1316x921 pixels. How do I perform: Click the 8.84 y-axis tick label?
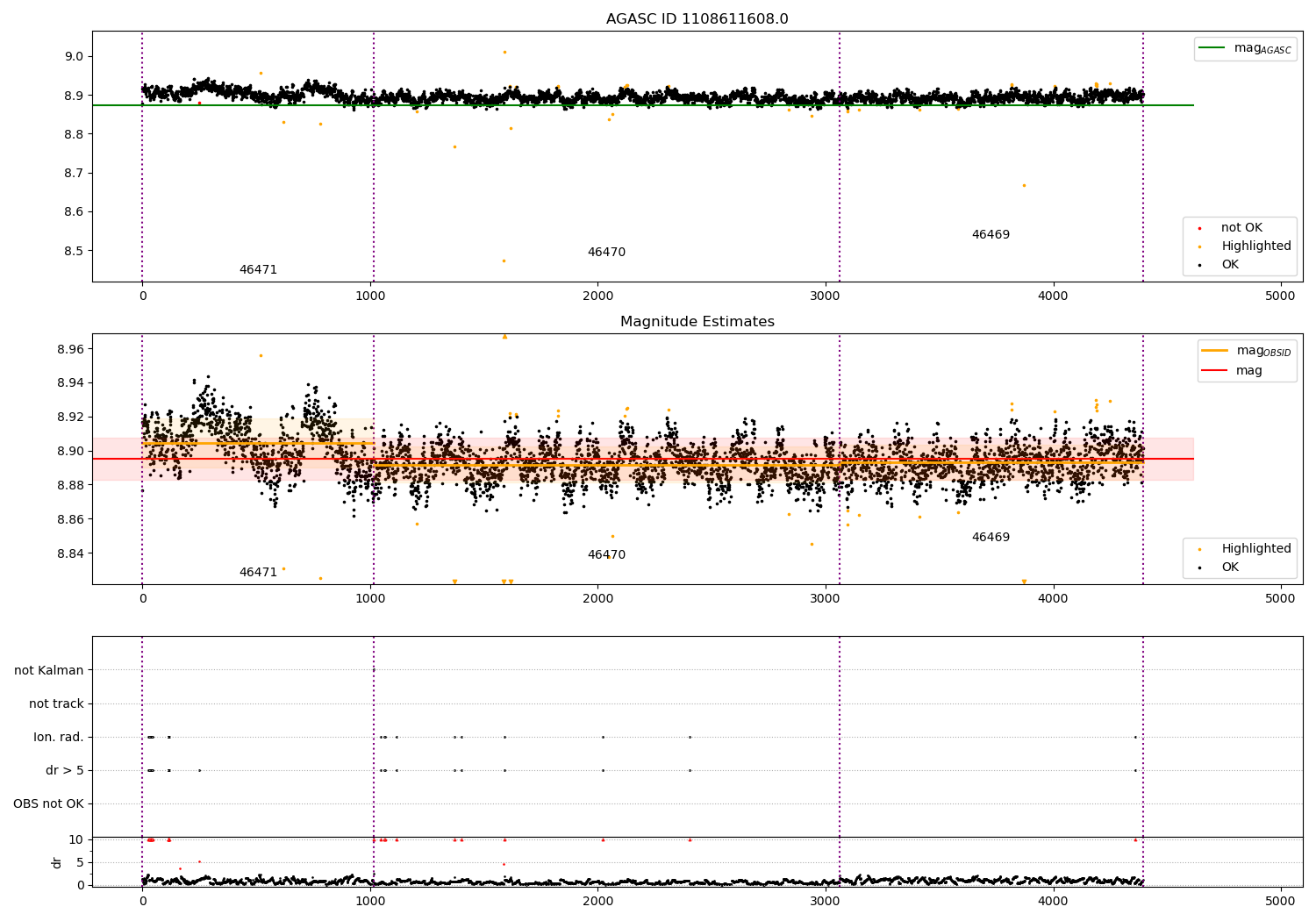click(70, 554)
